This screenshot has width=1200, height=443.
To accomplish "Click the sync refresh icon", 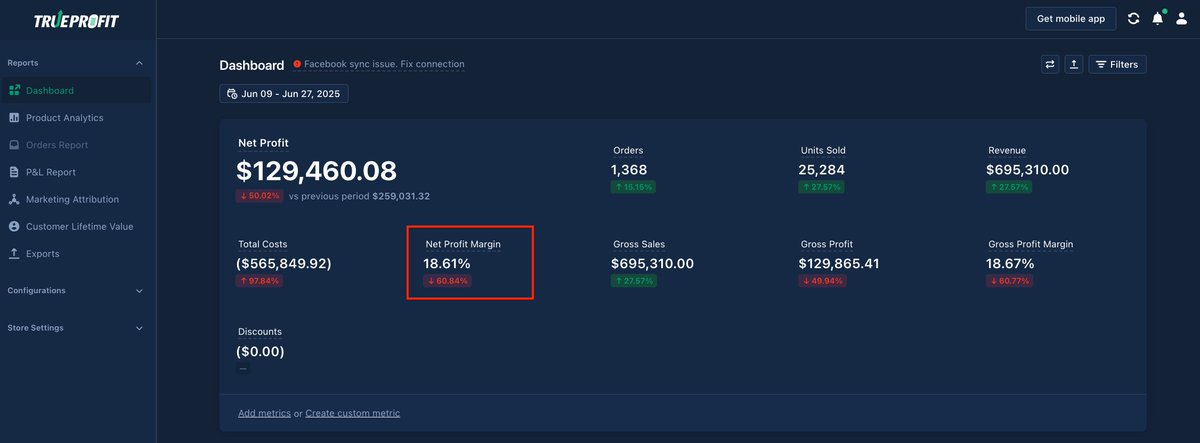I will point(1133,18).
